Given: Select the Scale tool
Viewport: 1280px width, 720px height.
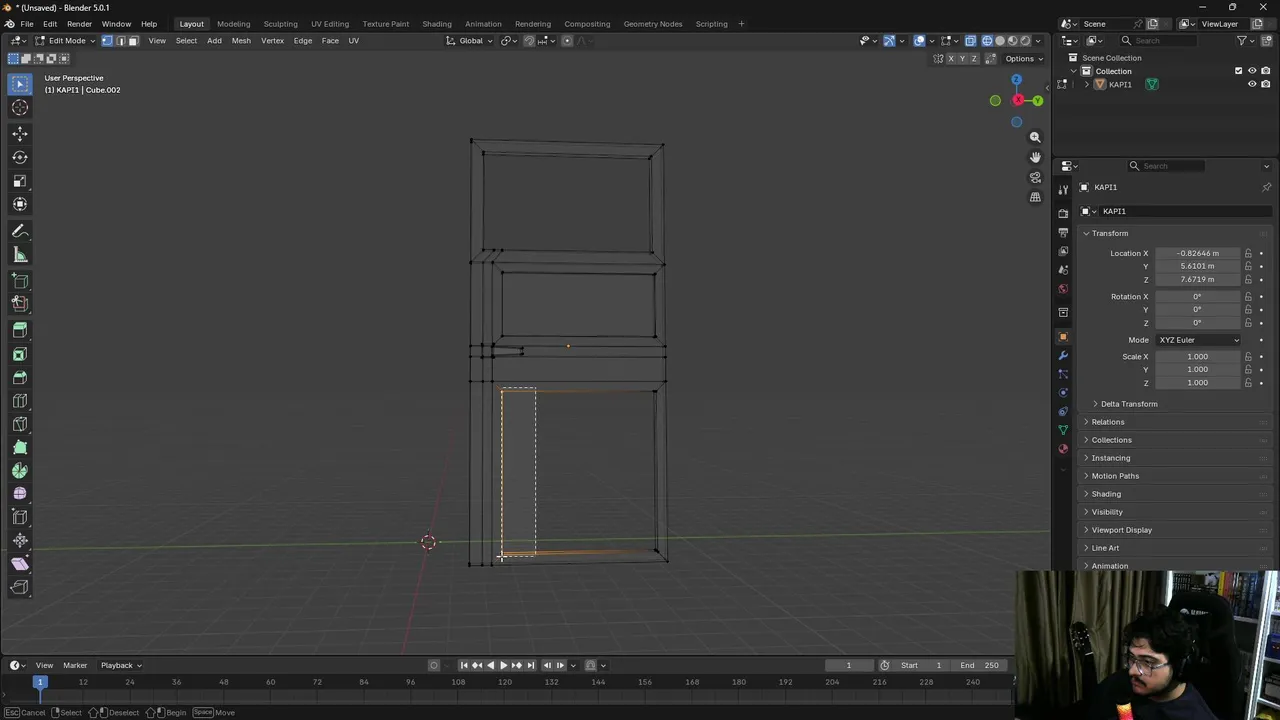Looking at the screenshot, I should pyautogui.click(x=20, y=181).
